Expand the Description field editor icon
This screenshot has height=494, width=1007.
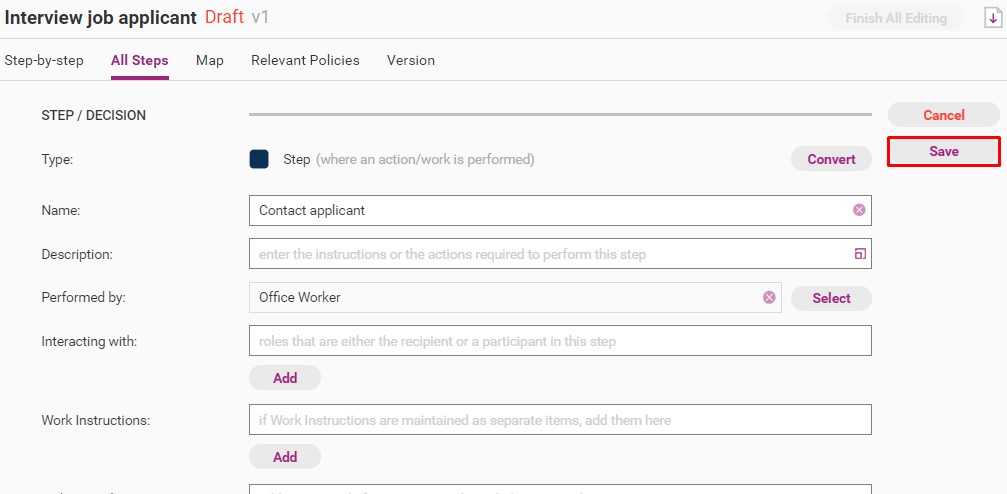(x=860, y=254)
